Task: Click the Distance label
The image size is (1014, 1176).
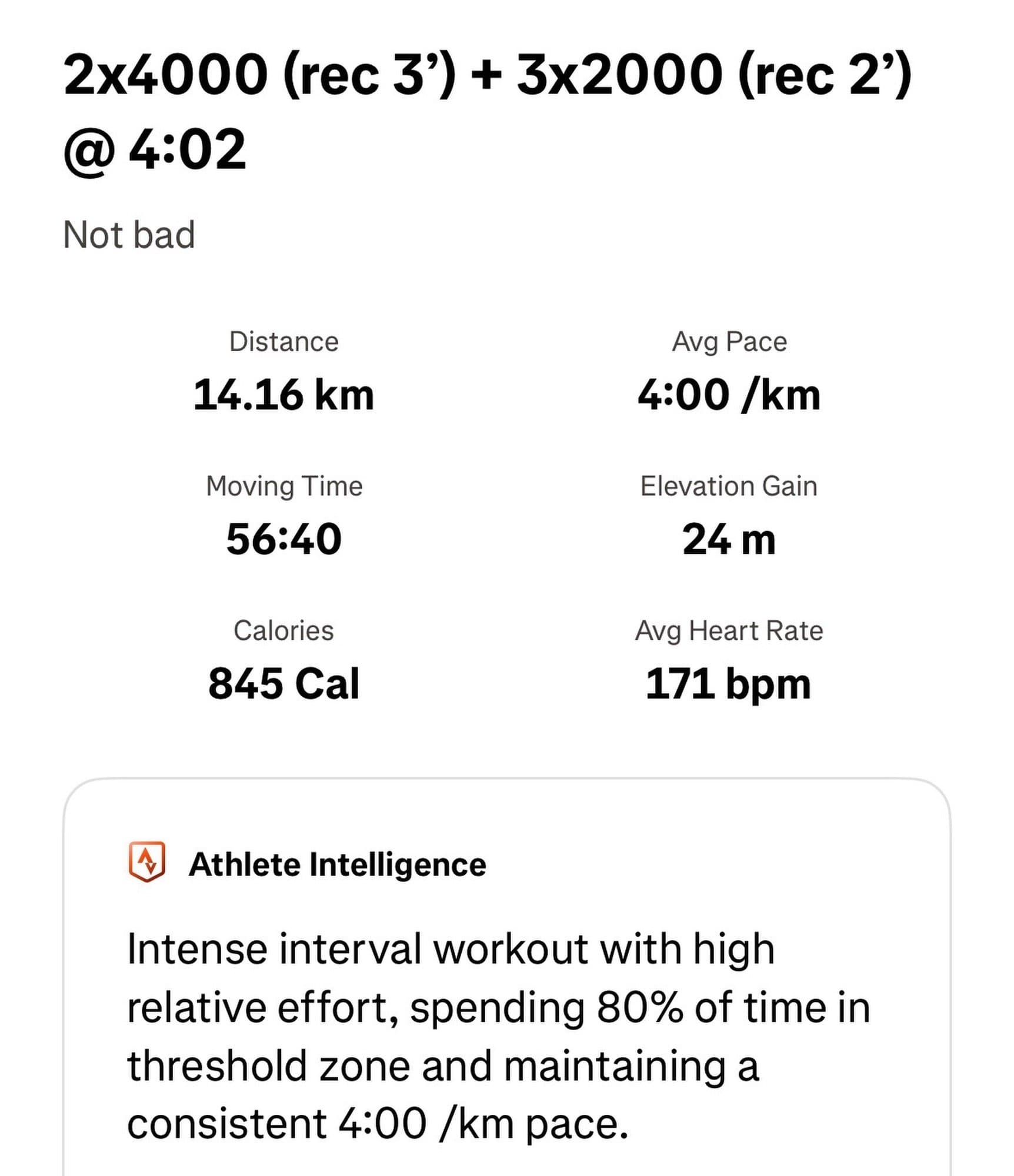Action: tap(283, 342)
